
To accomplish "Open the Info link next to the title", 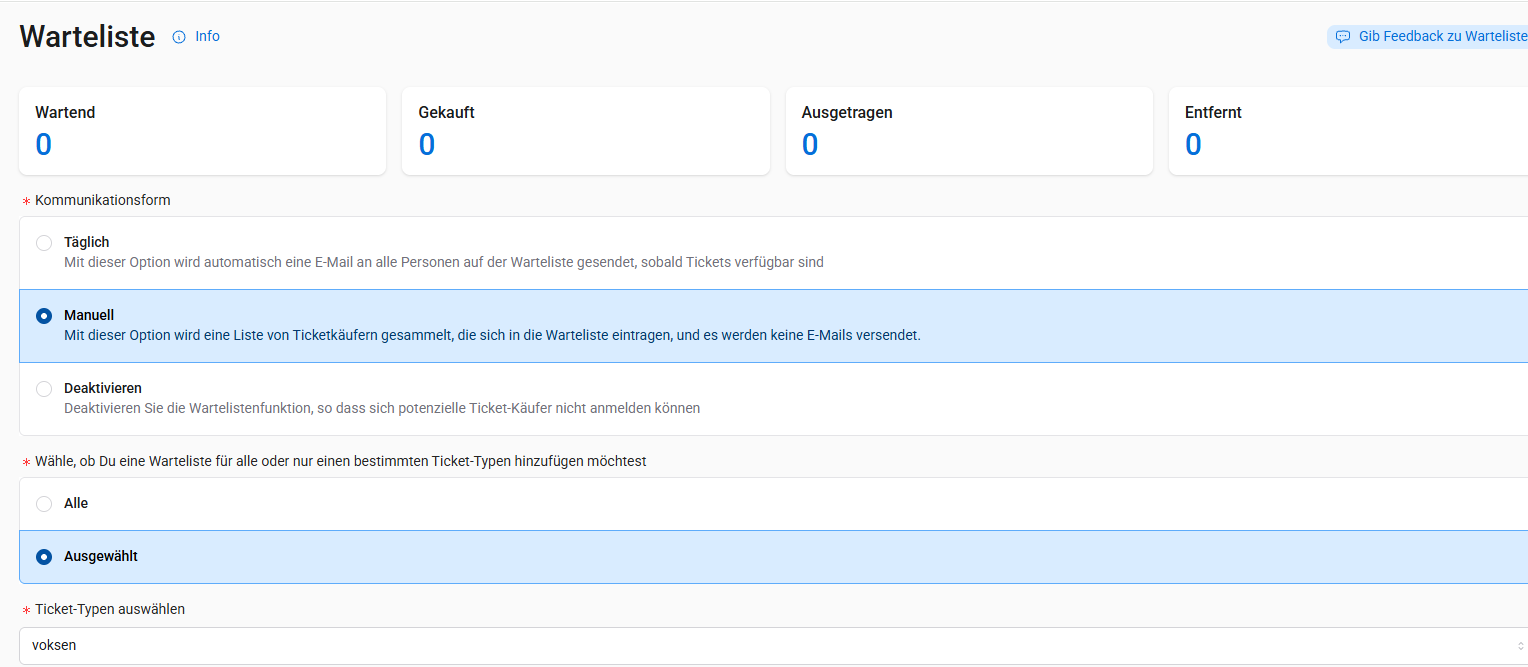I will [207, 36].
